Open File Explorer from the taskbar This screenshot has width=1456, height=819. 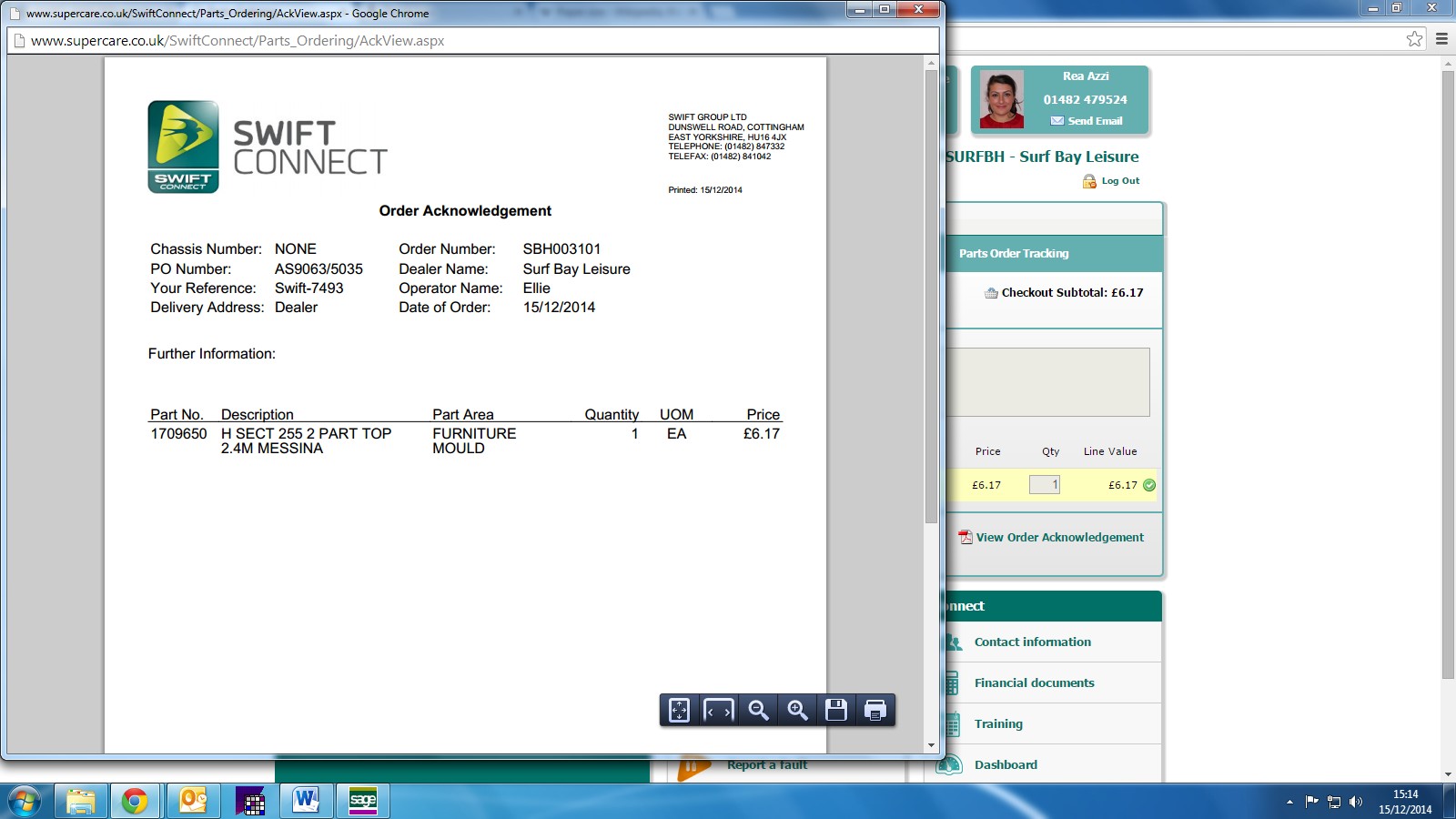click(80, 801)
